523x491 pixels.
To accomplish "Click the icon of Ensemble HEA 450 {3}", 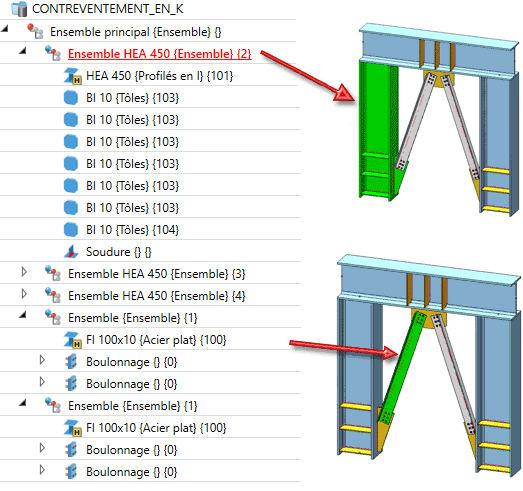I will click(x=53, y=273).
